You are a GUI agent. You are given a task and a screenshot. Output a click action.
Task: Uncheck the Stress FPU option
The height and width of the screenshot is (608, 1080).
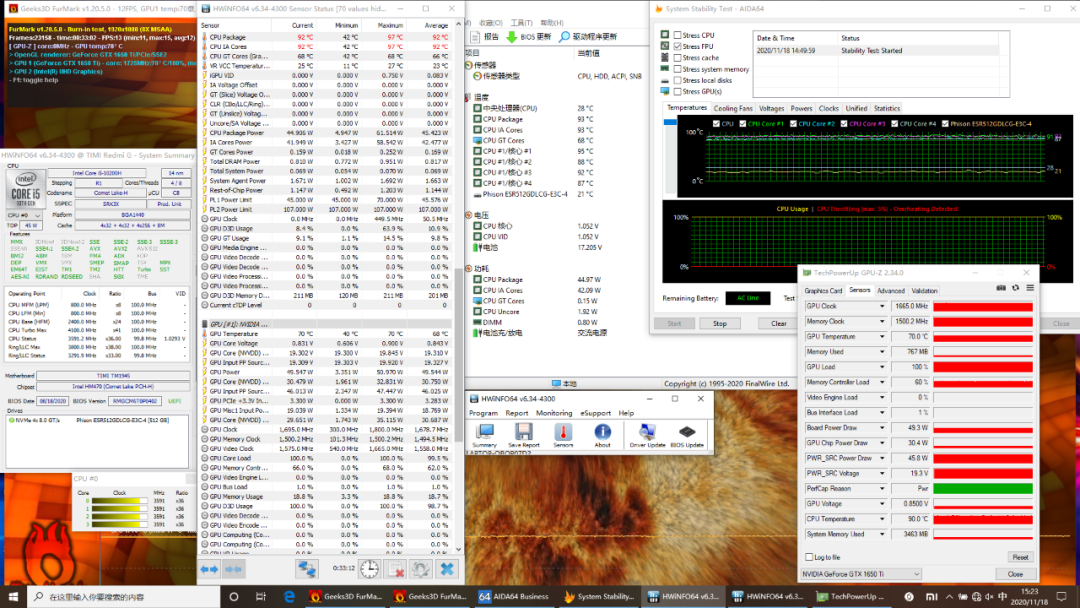pos(678,47)
